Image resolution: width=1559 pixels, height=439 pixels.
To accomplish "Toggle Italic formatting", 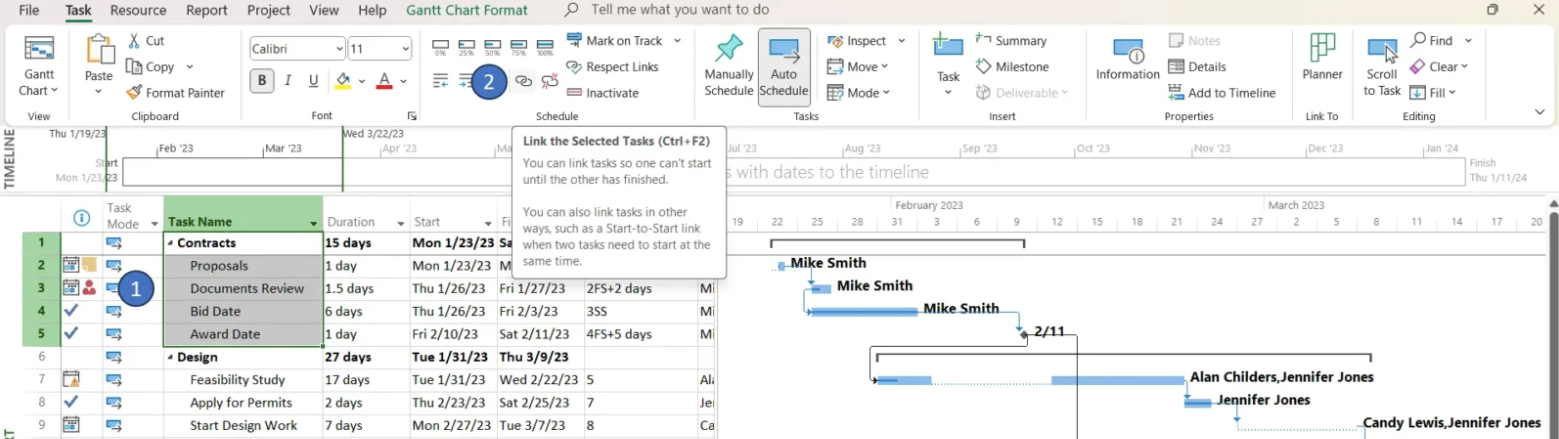I will pyautogui.click(x=288, y=81).
